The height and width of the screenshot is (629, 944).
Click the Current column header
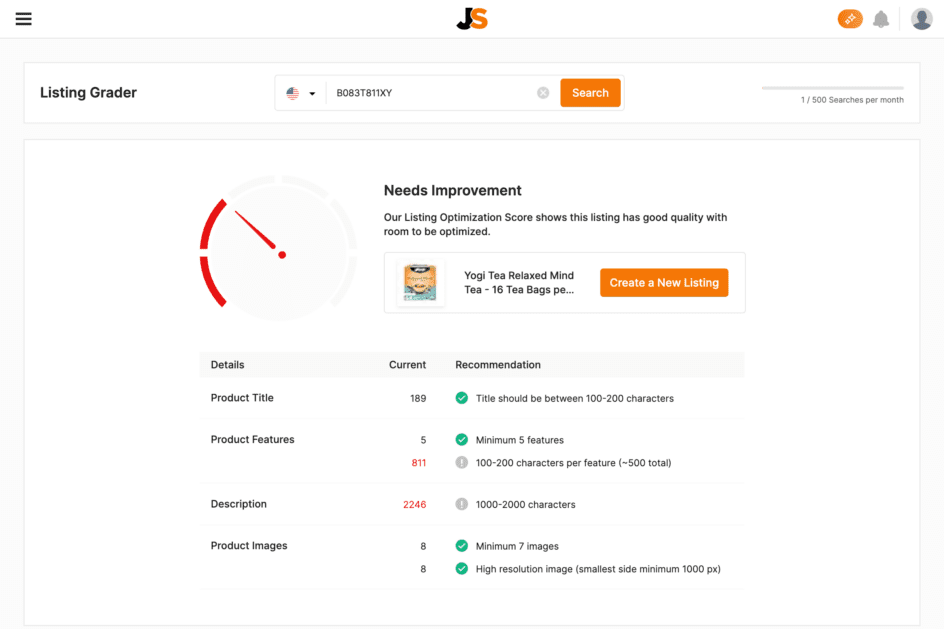point(407,365)
